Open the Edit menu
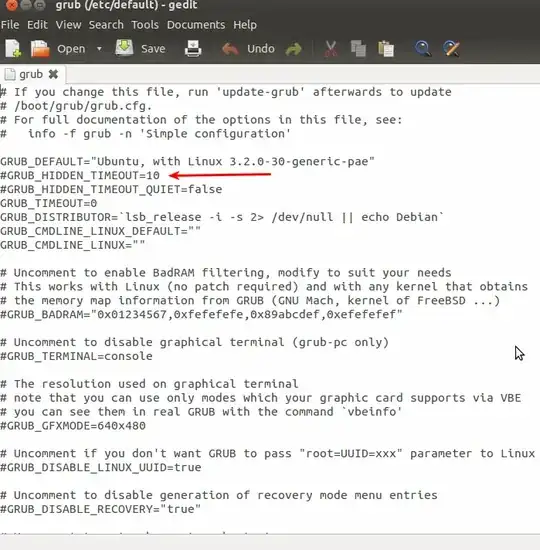 coord(37,25)
